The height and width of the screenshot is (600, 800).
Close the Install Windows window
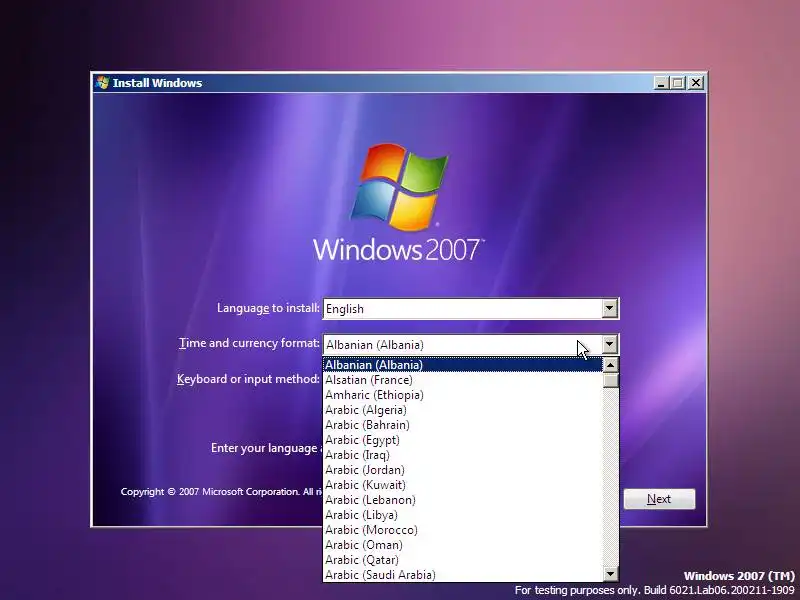pos(695,83)
